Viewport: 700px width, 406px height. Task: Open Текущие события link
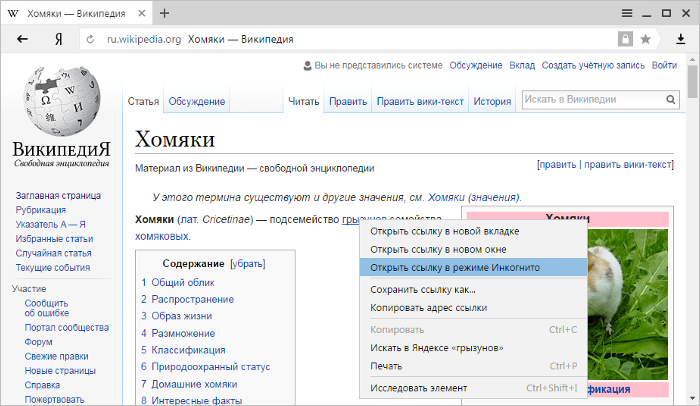53,268
